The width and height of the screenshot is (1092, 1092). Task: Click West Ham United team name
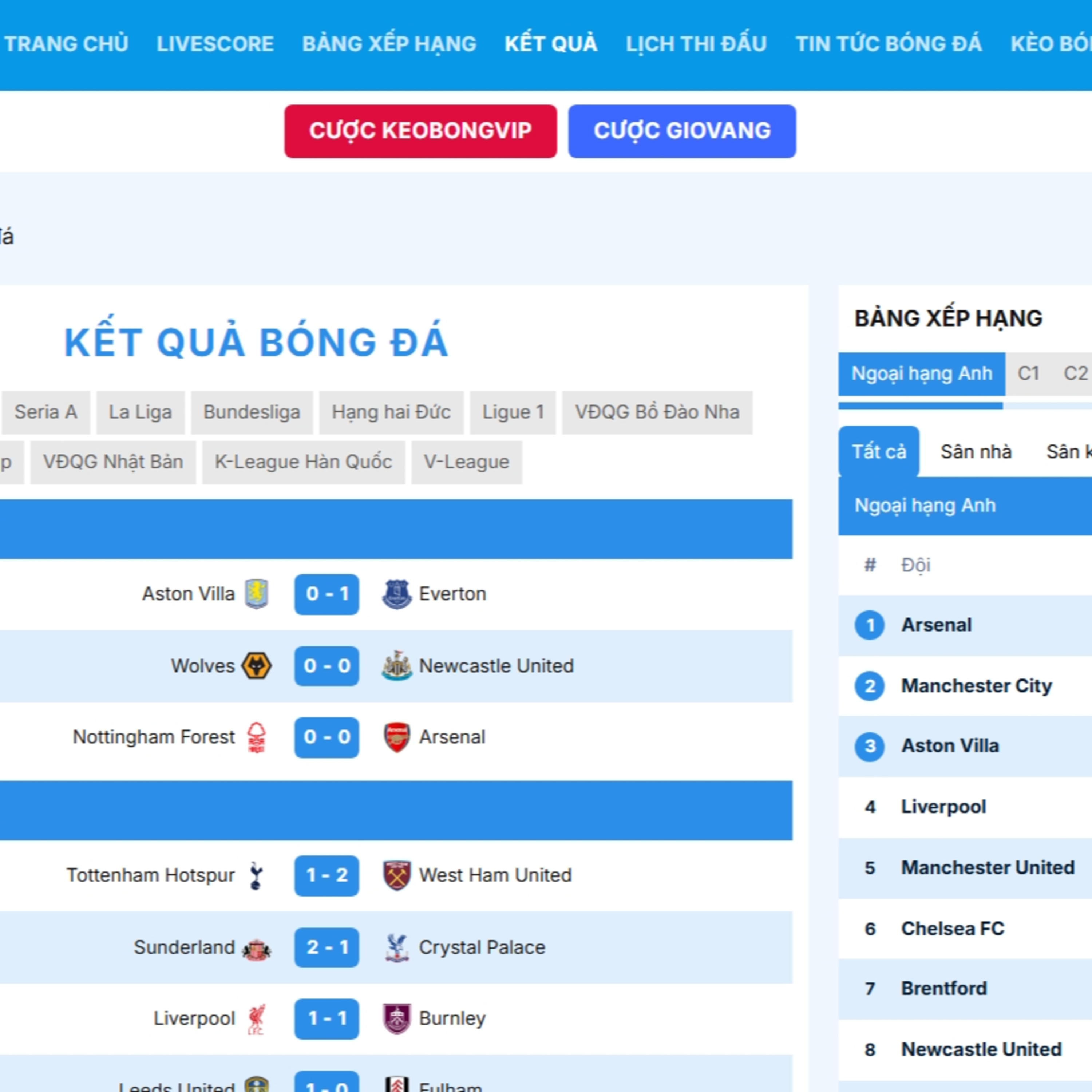[495, 875]
